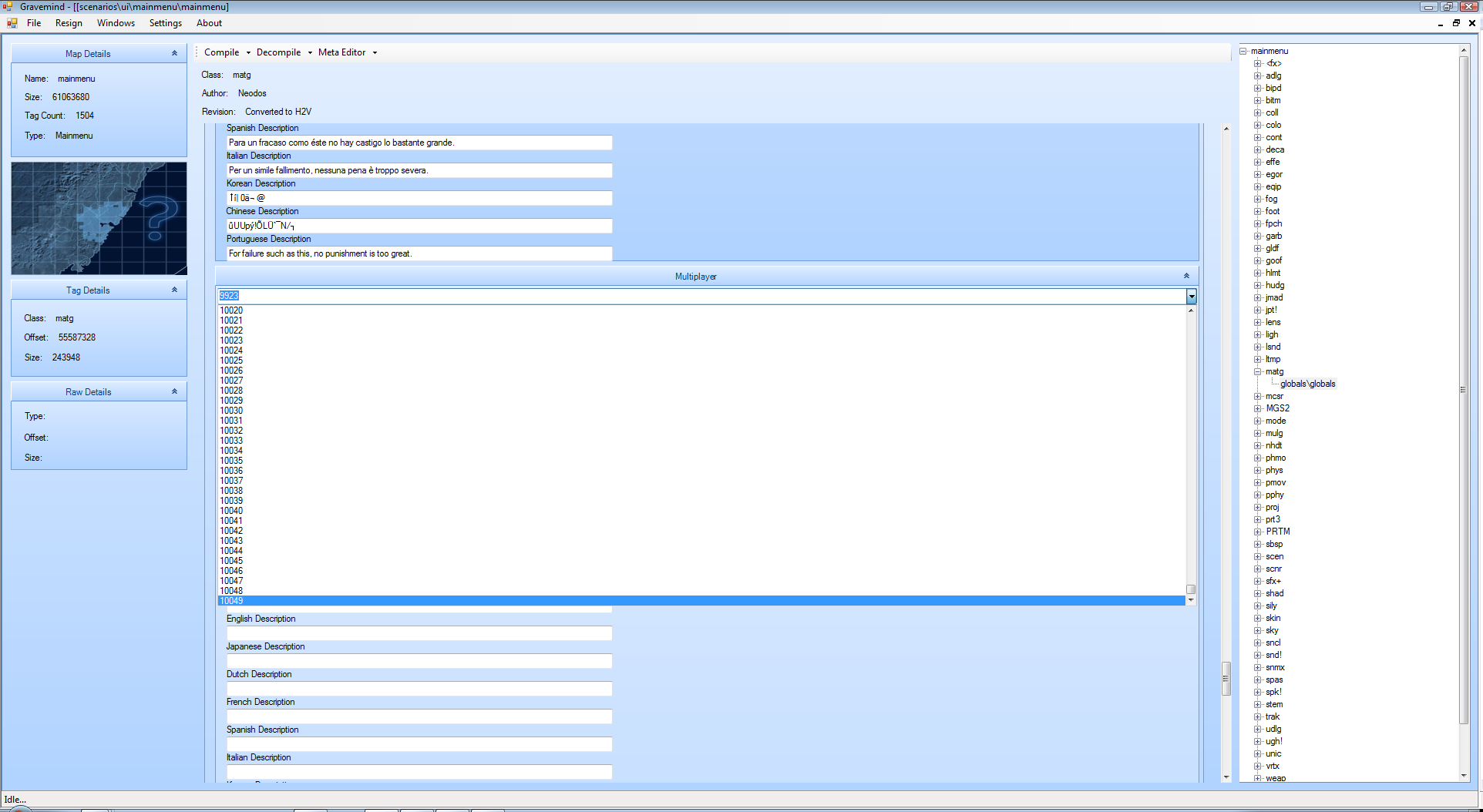Open the File menu
Screen dimensions: 1483x812
click(34, 23)
